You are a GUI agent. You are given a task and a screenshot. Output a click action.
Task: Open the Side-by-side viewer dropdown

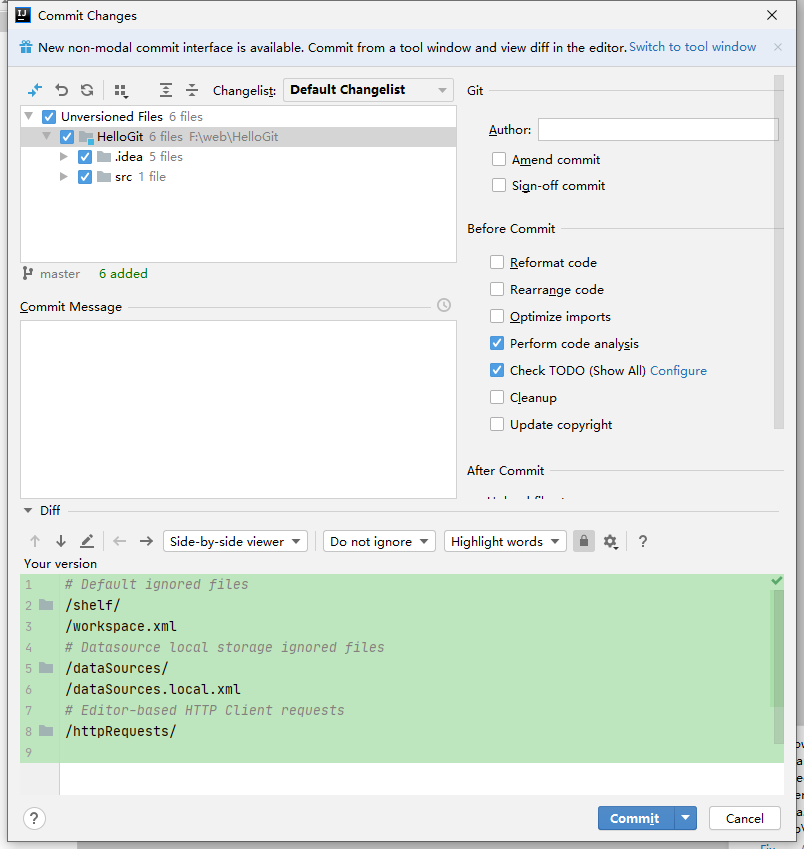[235, 541]
